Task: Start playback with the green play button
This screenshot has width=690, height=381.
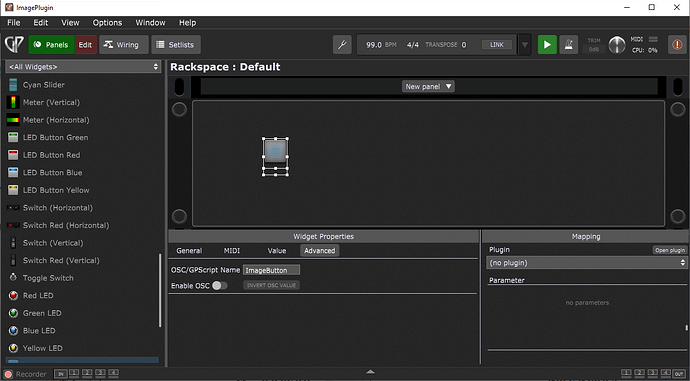Action: [x=547, y=45]
